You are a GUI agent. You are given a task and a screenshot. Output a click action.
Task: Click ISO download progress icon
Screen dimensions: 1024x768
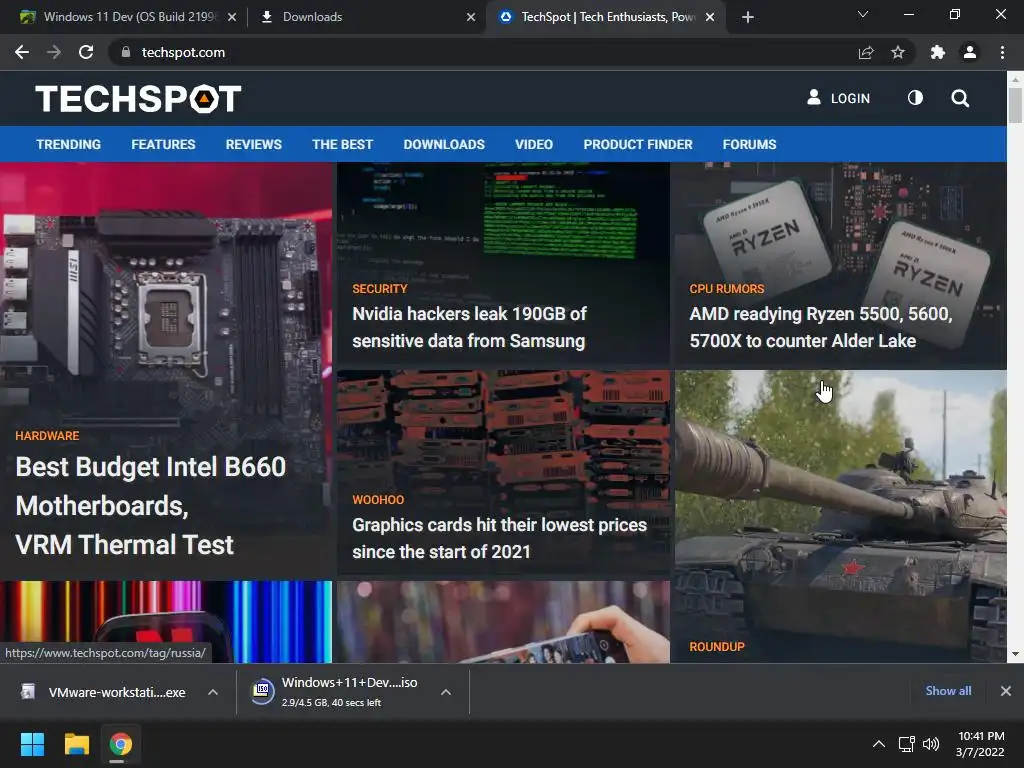click(262, 691)
